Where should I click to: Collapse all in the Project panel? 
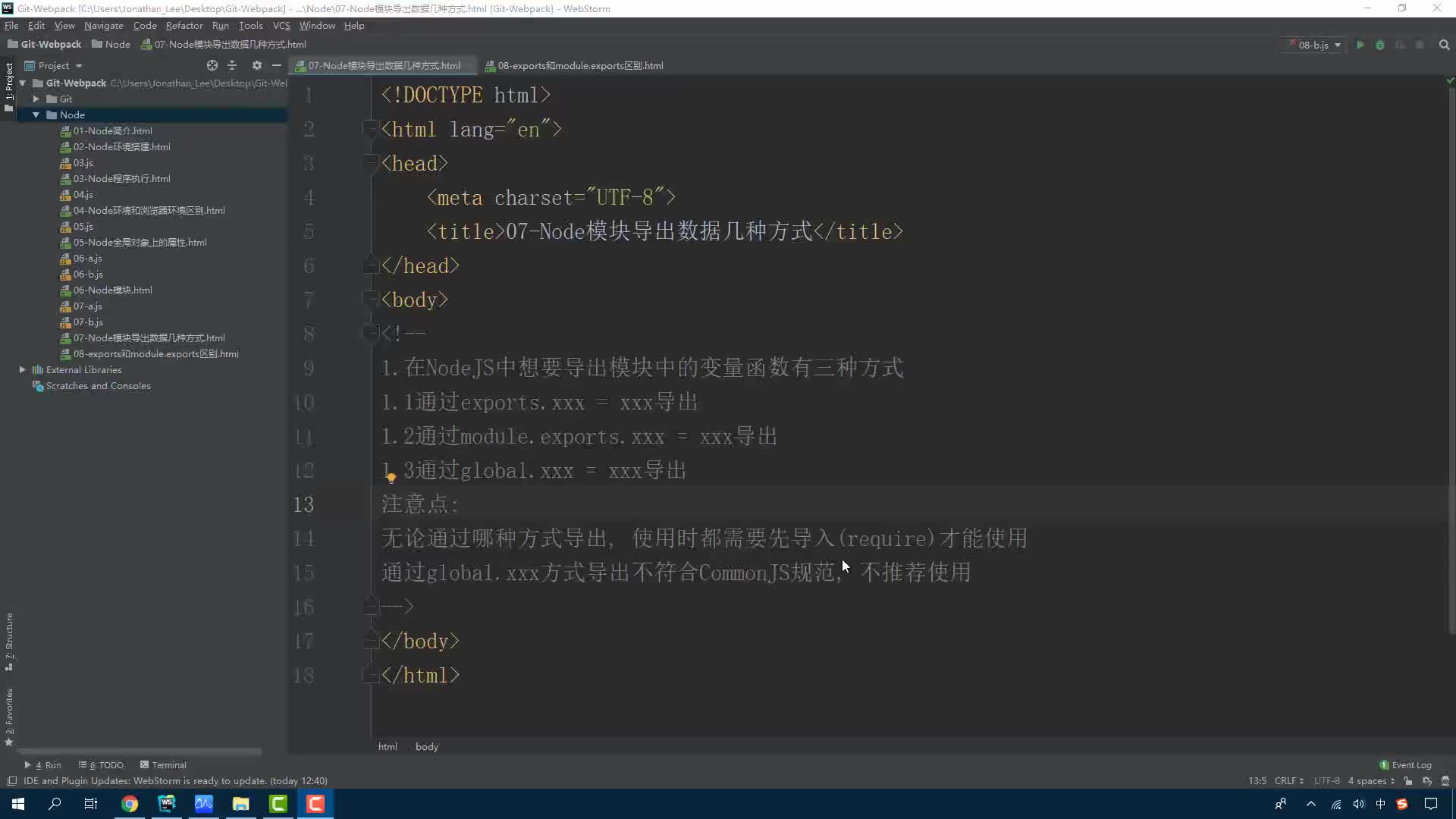tap(232, 65)
